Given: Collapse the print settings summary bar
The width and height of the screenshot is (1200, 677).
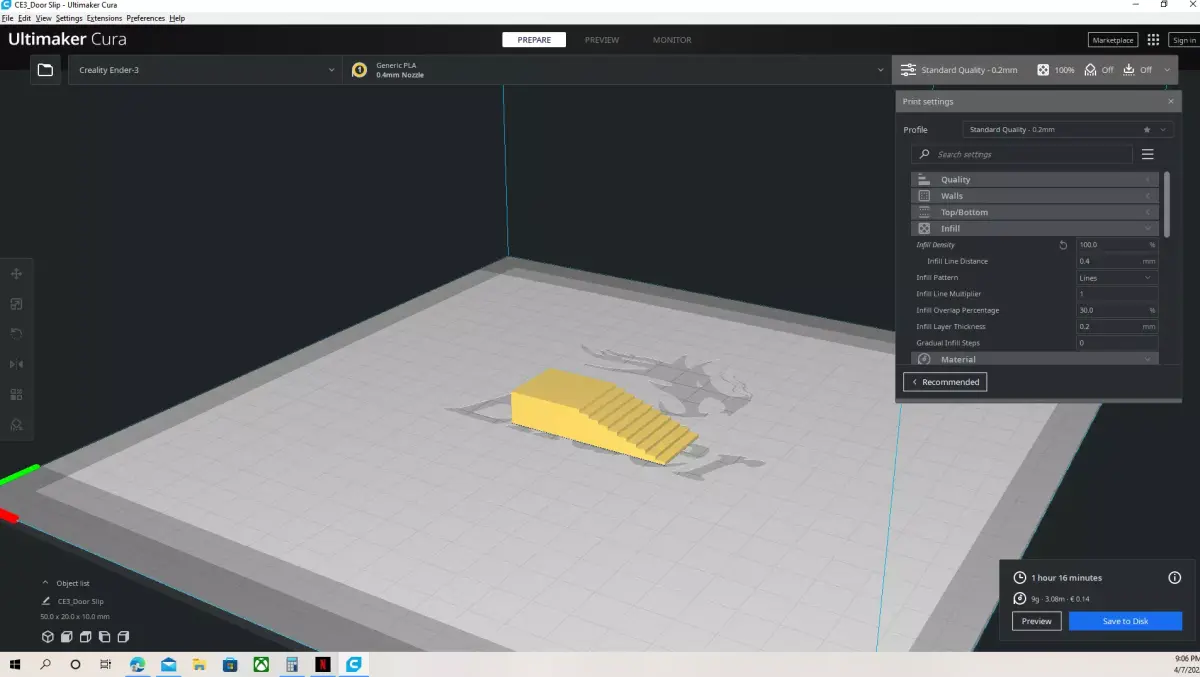Looking at the screenshot, I should pyautogui.click(x=1167, y=70).
